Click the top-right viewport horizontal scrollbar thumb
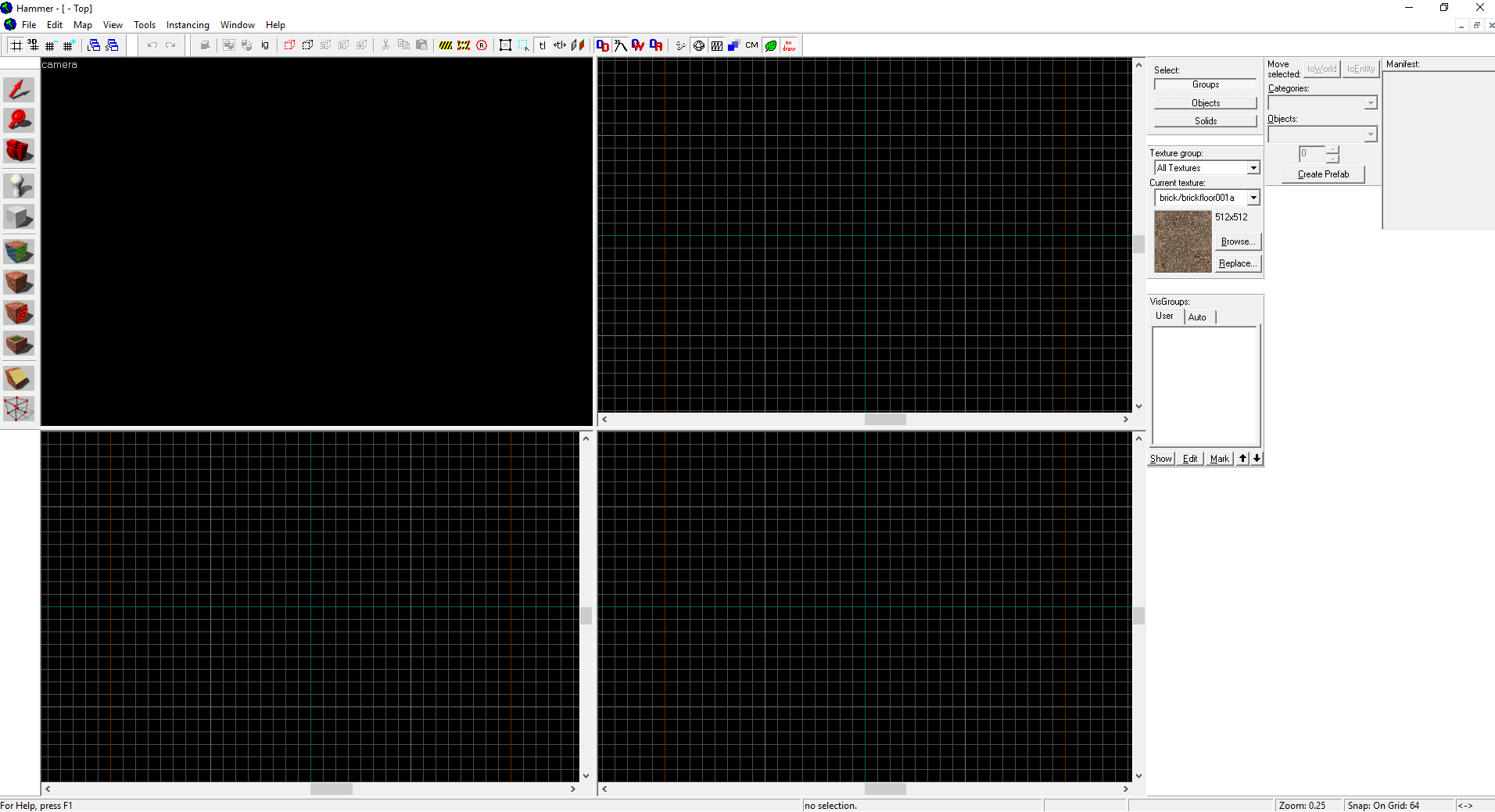1495x812 pixels. click(885, 420)
